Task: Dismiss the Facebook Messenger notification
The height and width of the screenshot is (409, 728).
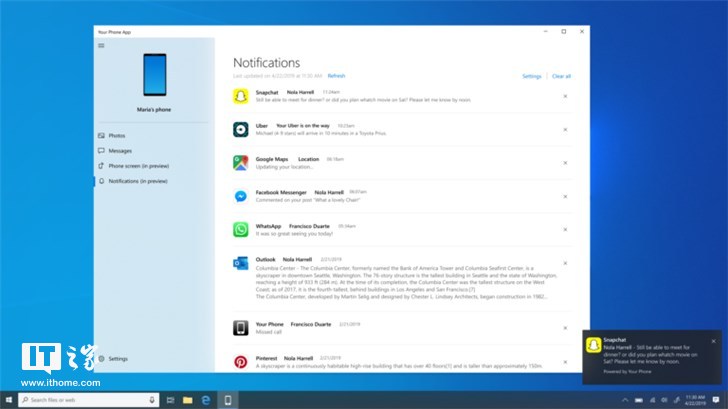Action: [x=565, y=196]
